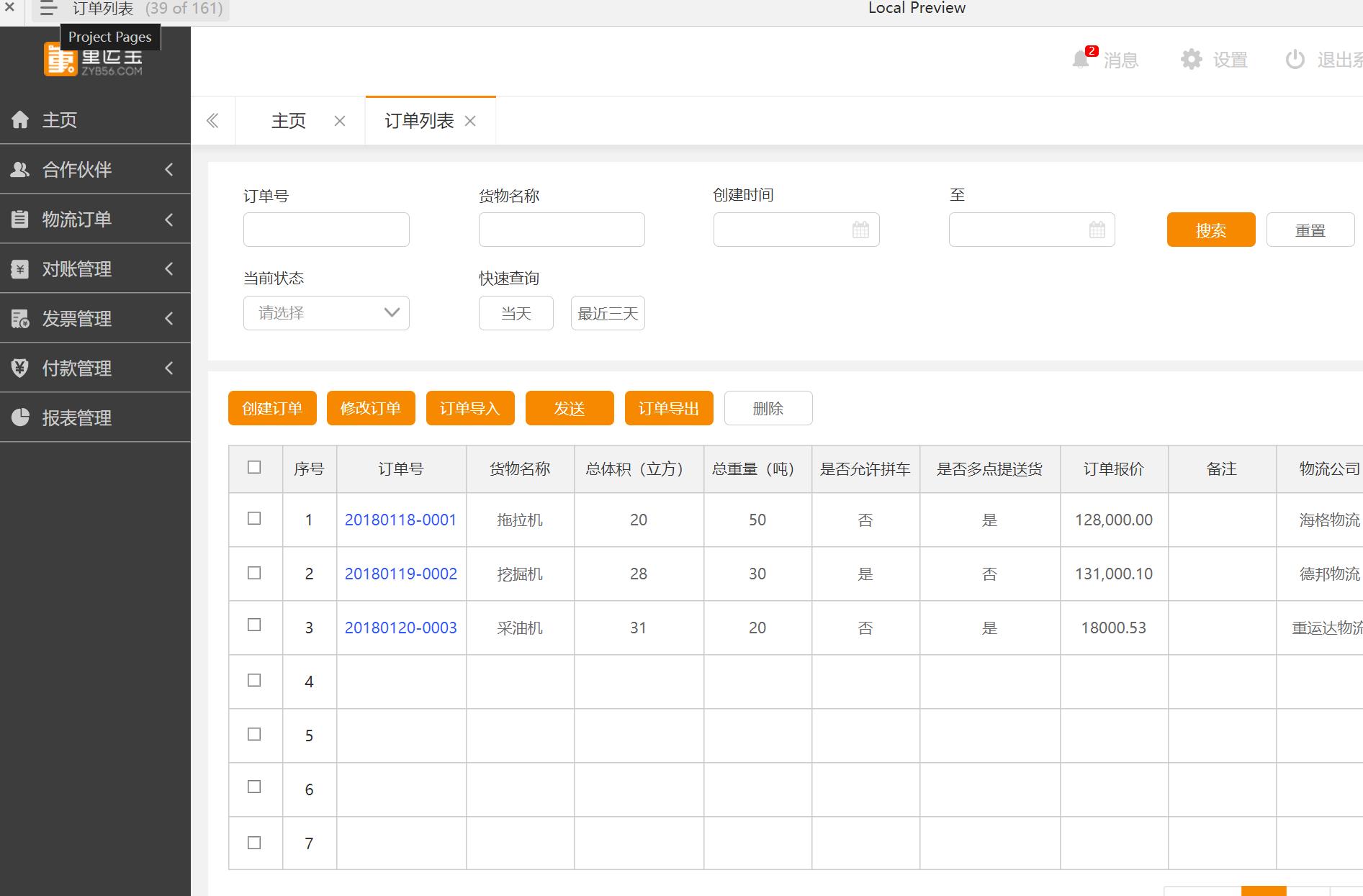The height and width of the screenshot is (896, 1363).
Task: Click the 合作伙伴 people icon in sidebar
Action: 20,169
